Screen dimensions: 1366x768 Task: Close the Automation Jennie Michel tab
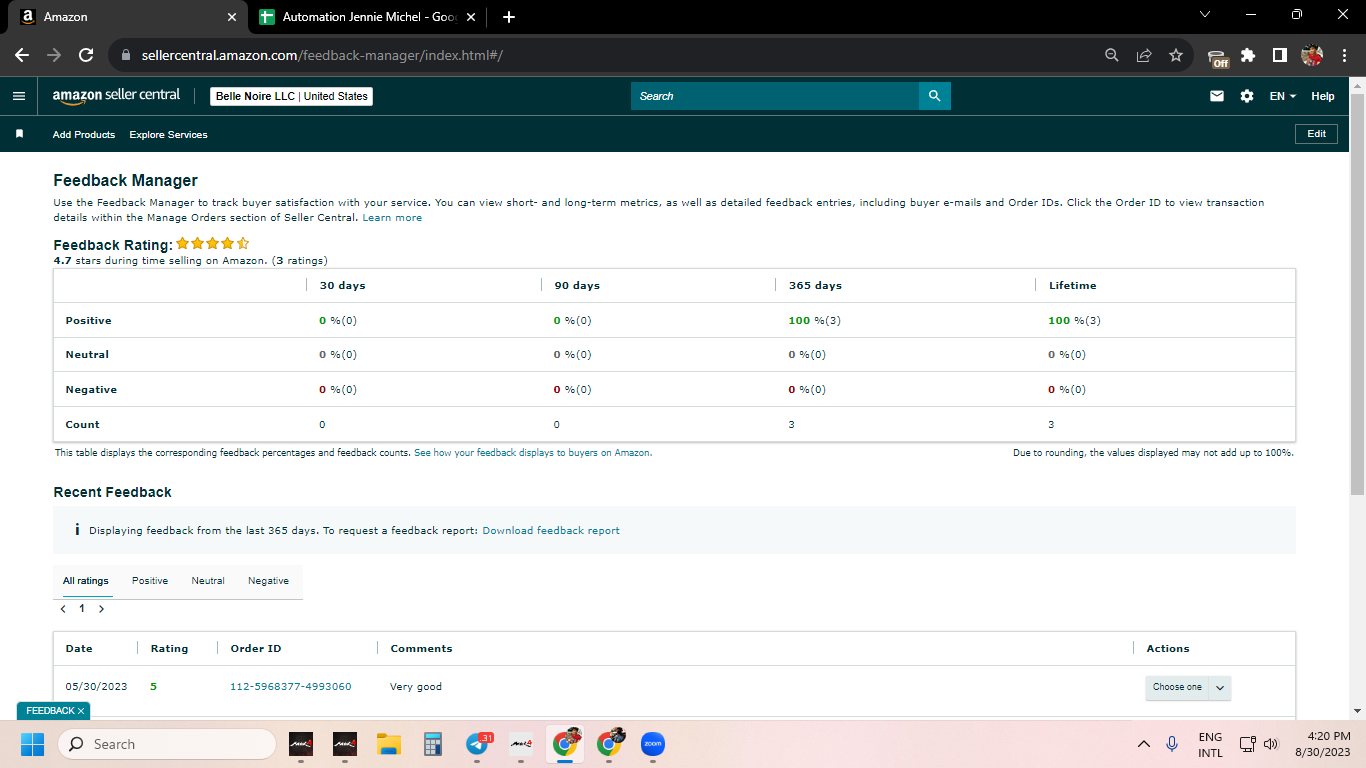tap(471, 17)
